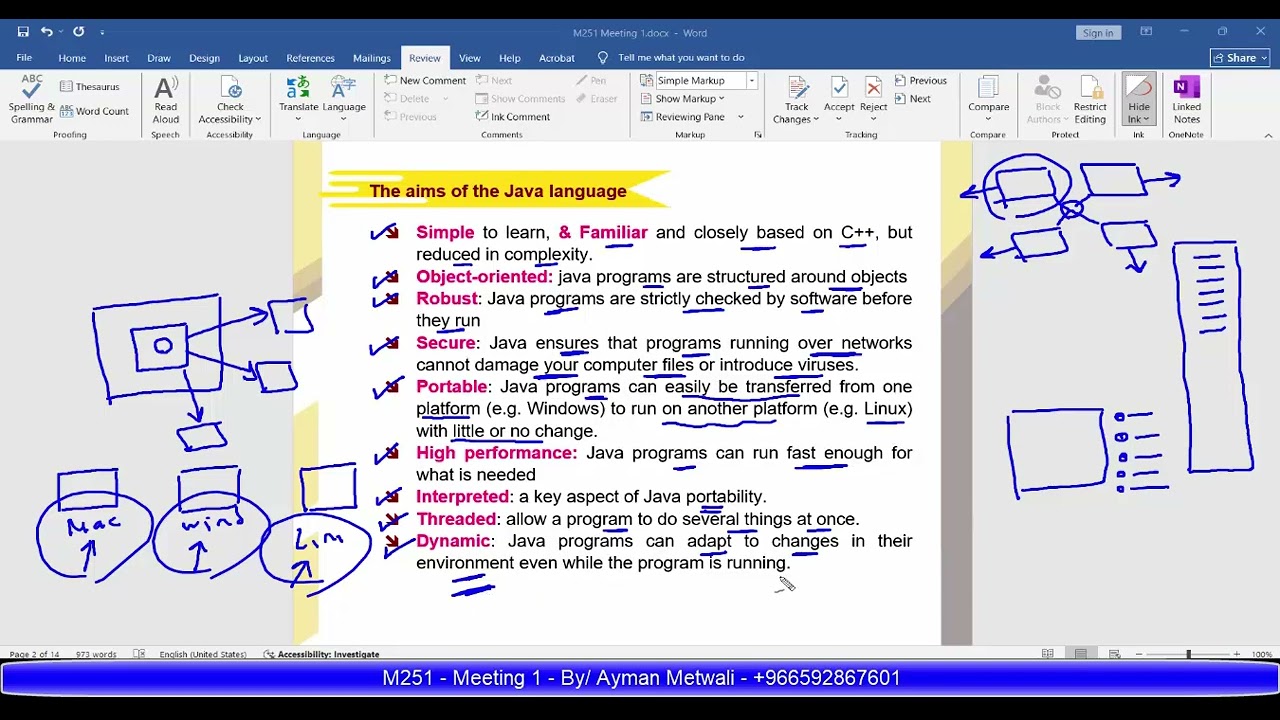Insert an Ink Comment
The height and width of the screenshot is (720, 1280).
click(x=513, y=117)
